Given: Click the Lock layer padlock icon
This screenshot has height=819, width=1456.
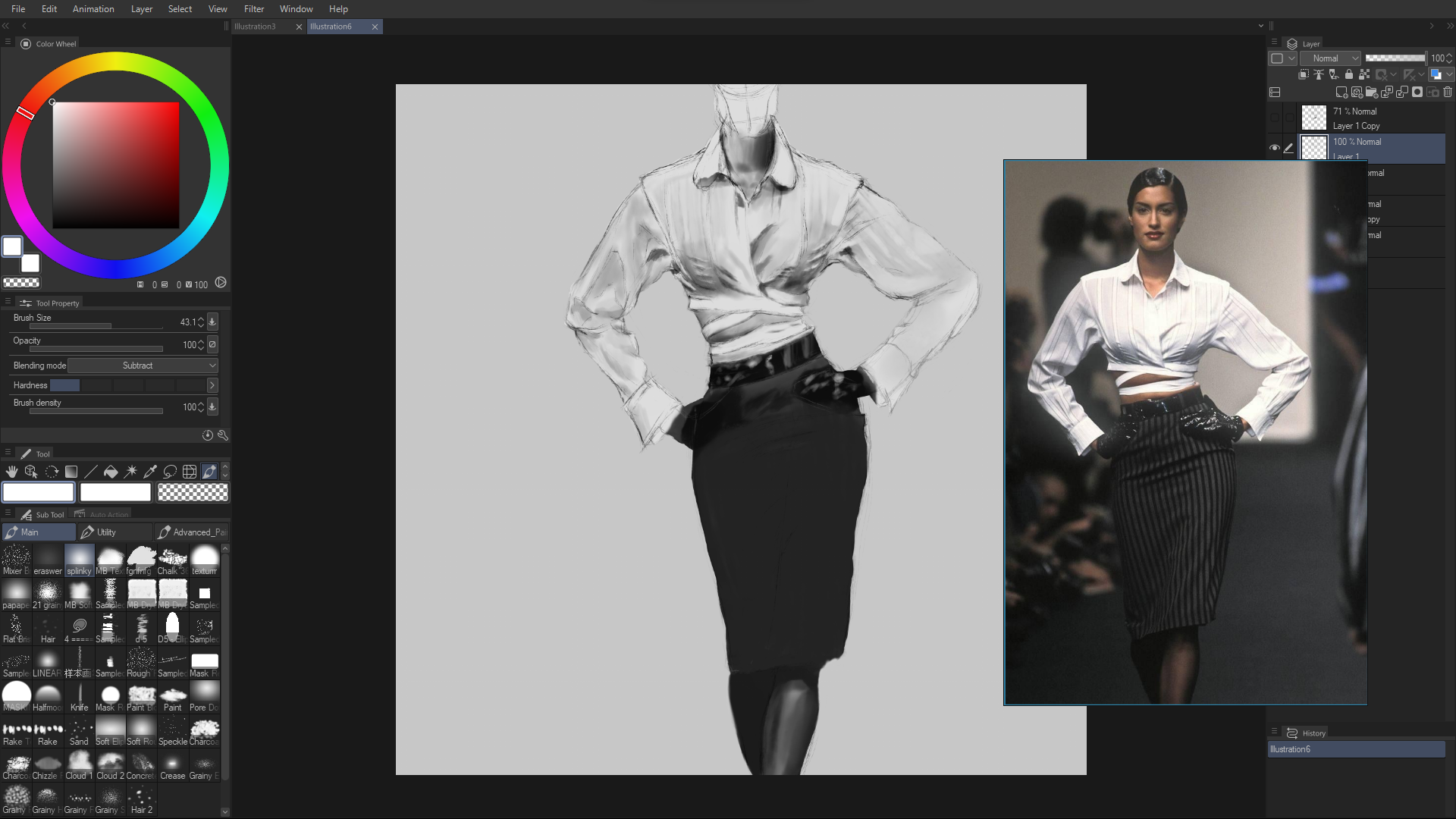Looking at the screenshot, I should (x=1349, y=74).
